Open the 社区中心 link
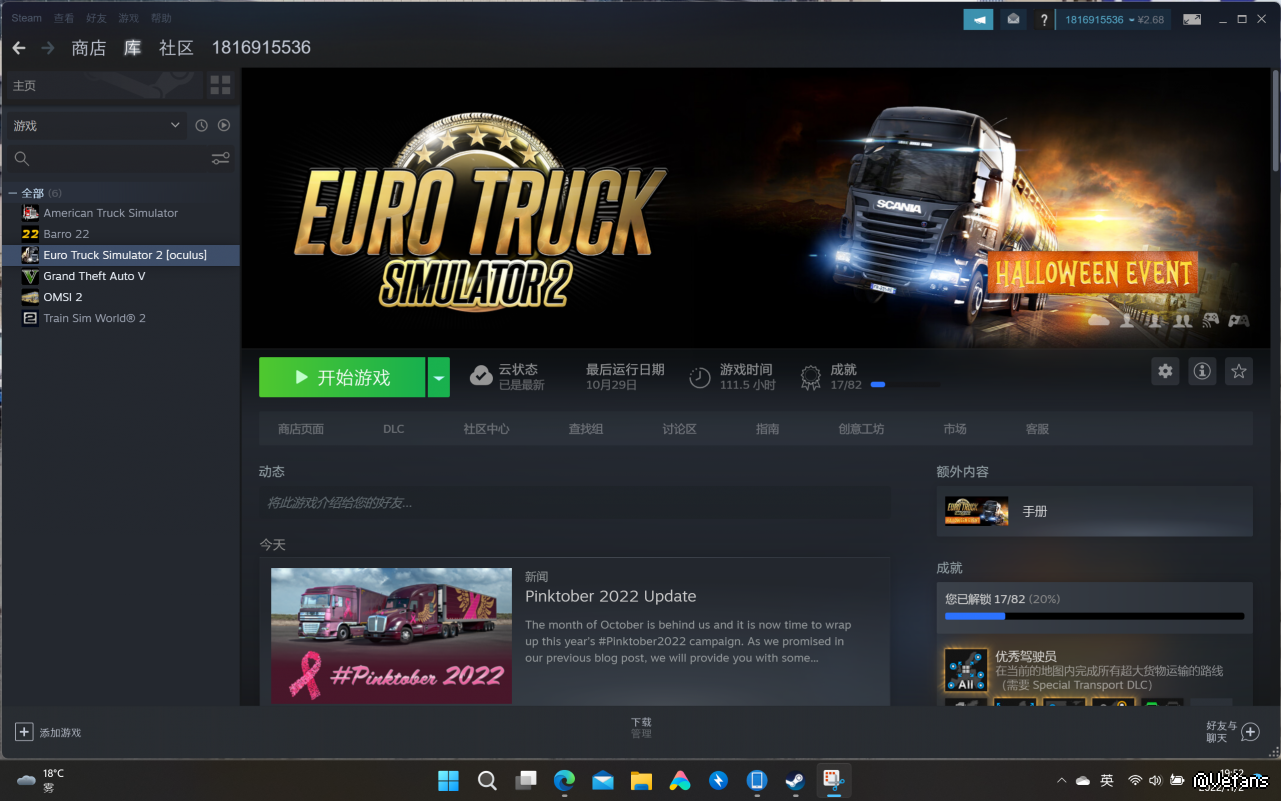The width and height of the screenshot is (1281, 801). [x=486, y=429]
